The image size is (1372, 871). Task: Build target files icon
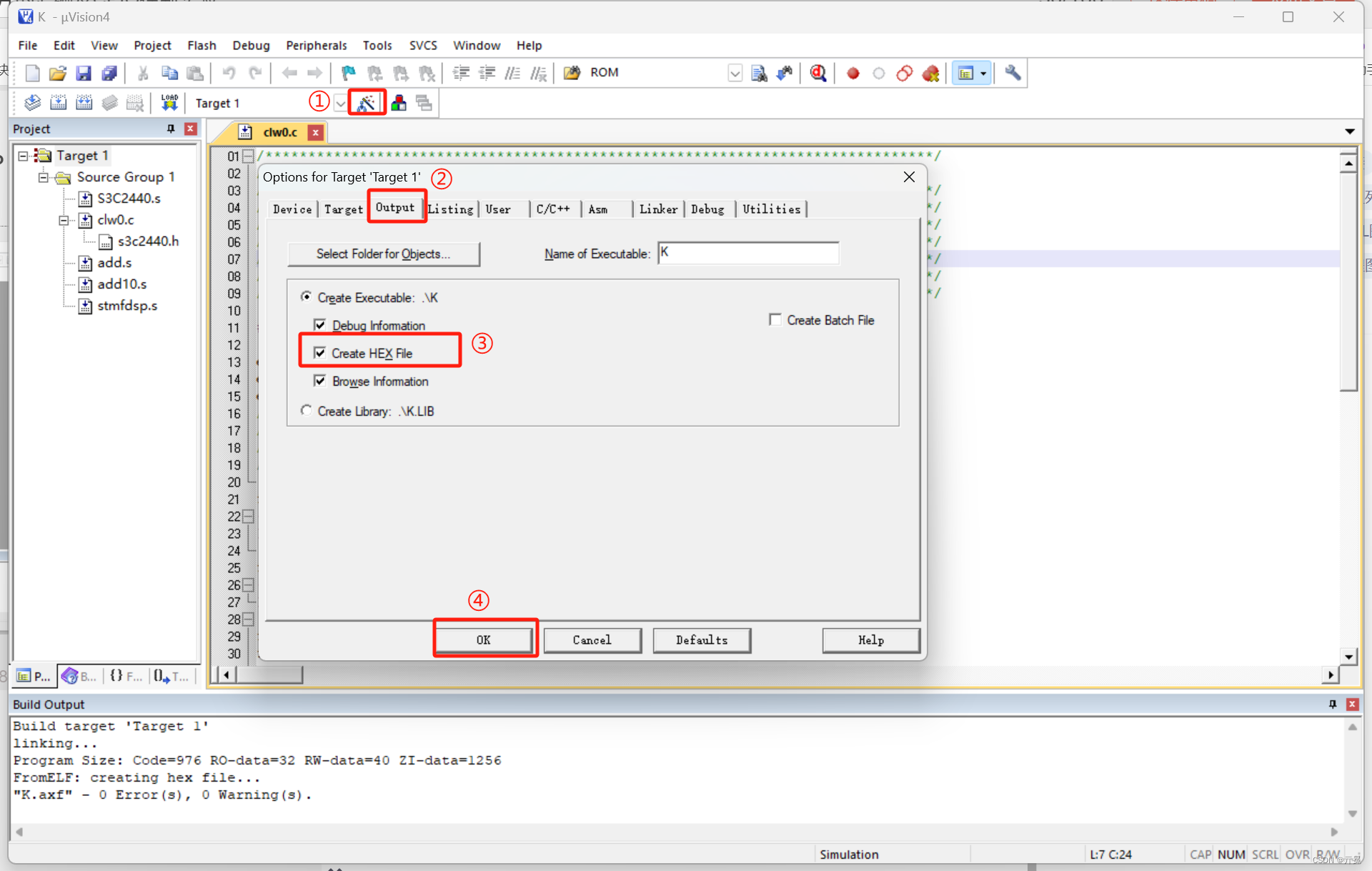[x=59, y=103]
